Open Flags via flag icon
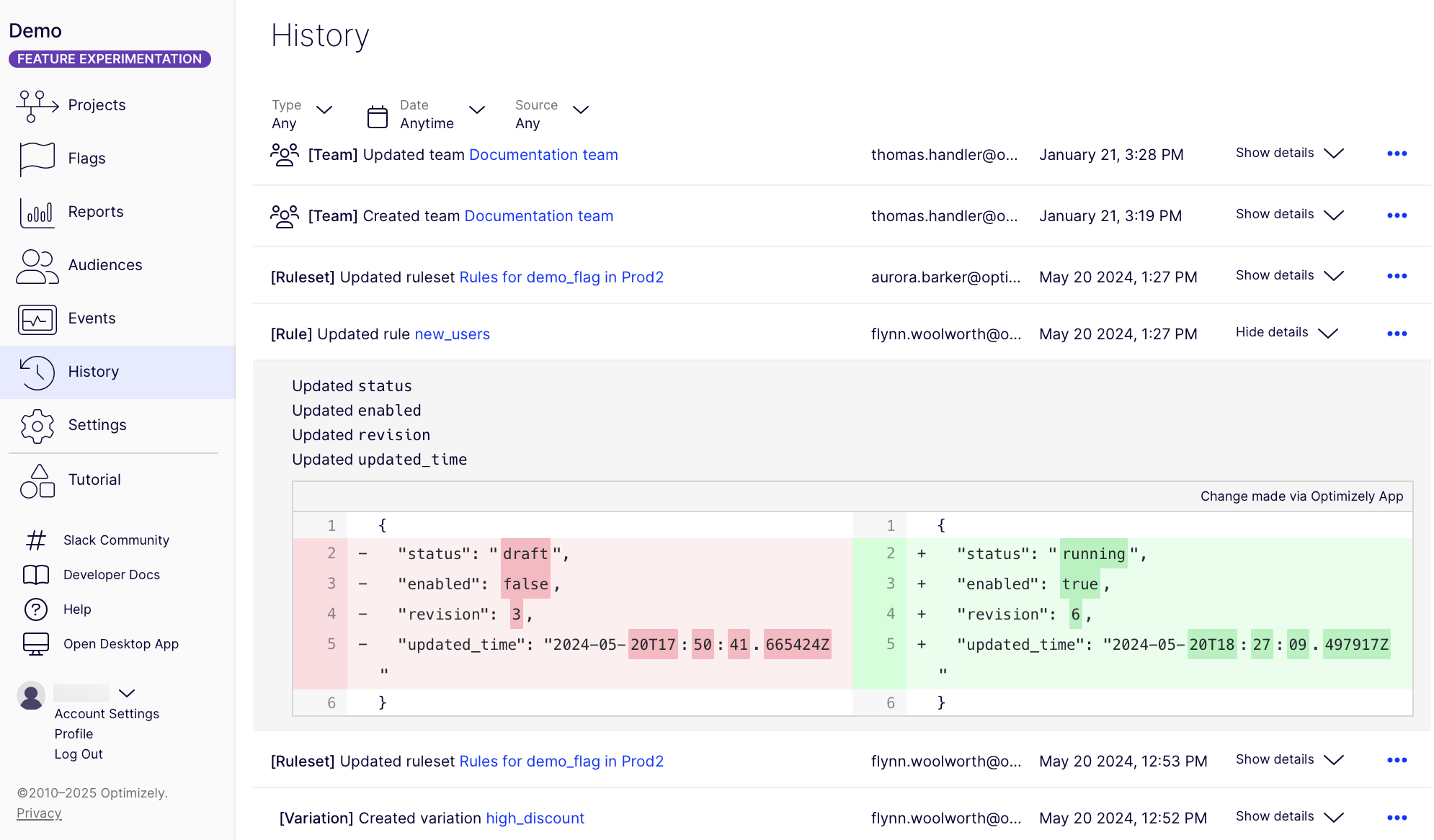Image resolution: width=1434 pixels, height=840 pixels. pyautogui.click(x=37, y=158)
